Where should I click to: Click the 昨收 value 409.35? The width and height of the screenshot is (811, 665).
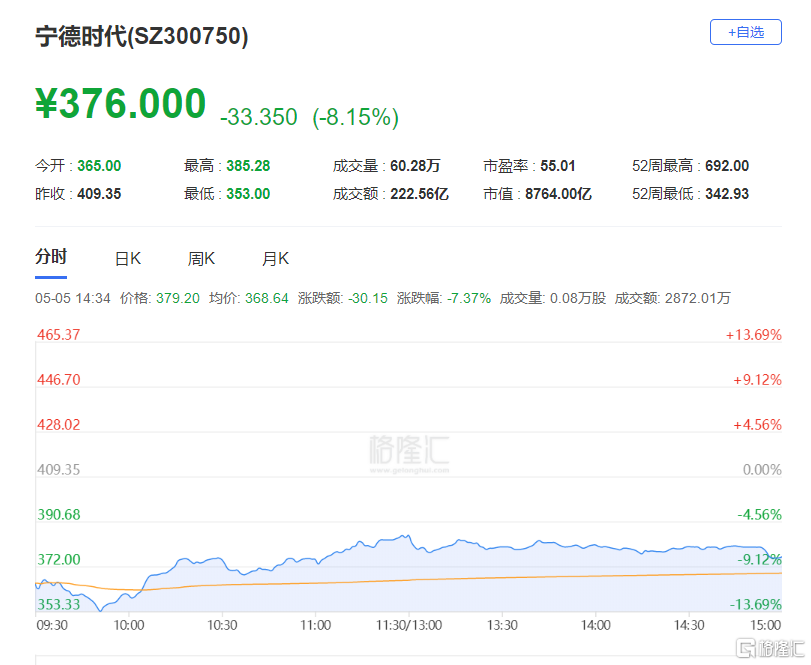(x=99, y=194)
